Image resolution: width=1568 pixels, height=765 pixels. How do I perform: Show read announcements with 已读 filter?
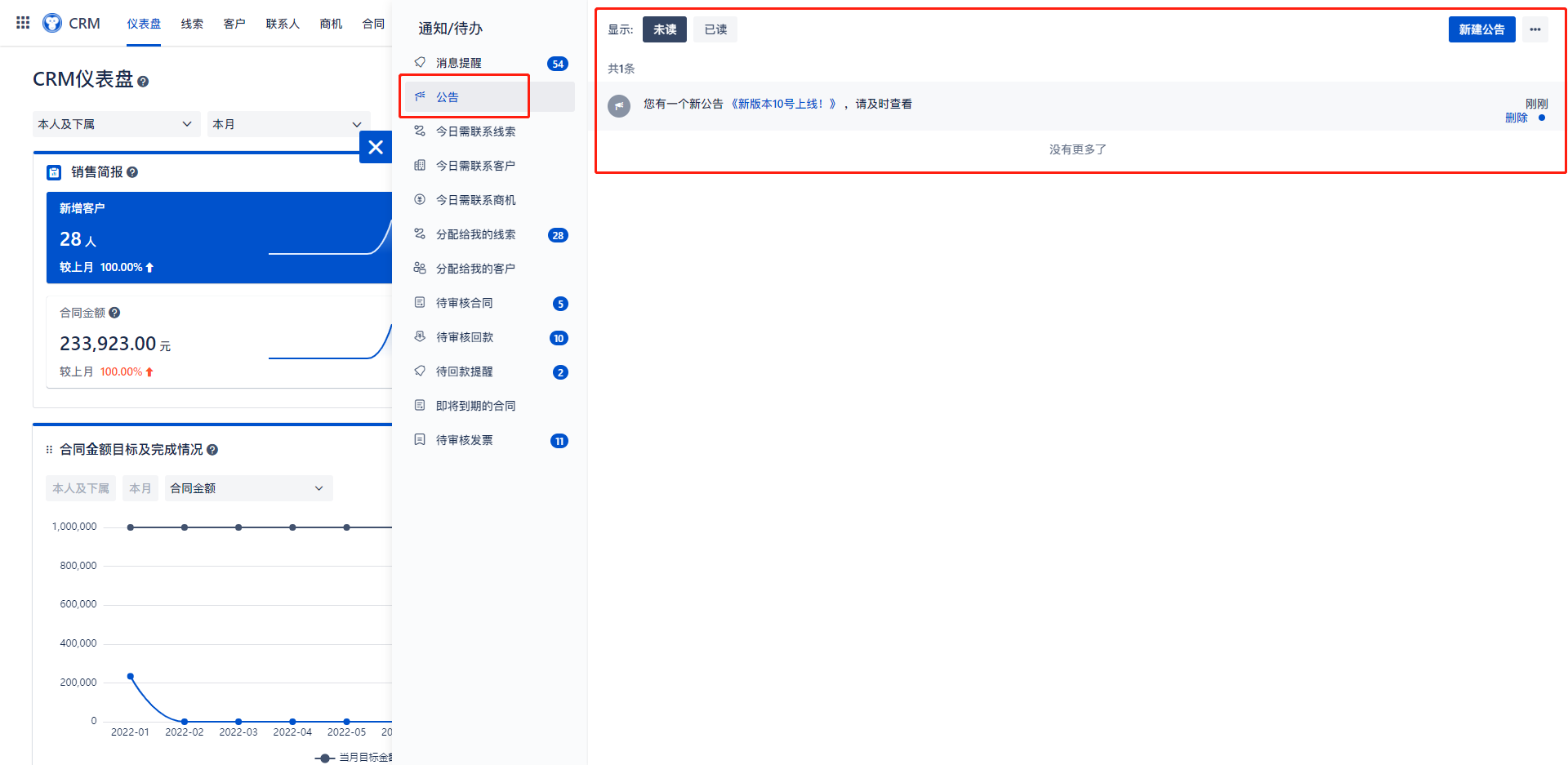pos(715,29)
